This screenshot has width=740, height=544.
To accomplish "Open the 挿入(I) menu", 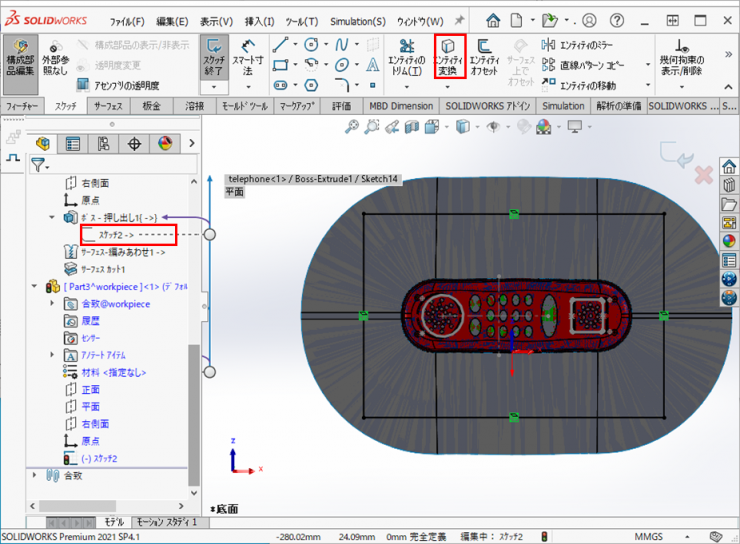I will pos(259,21).
